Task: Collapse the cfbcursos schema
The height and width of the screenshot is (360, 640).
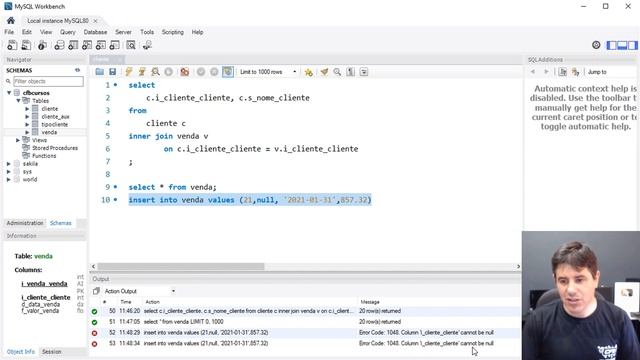Action: [9, 93]
